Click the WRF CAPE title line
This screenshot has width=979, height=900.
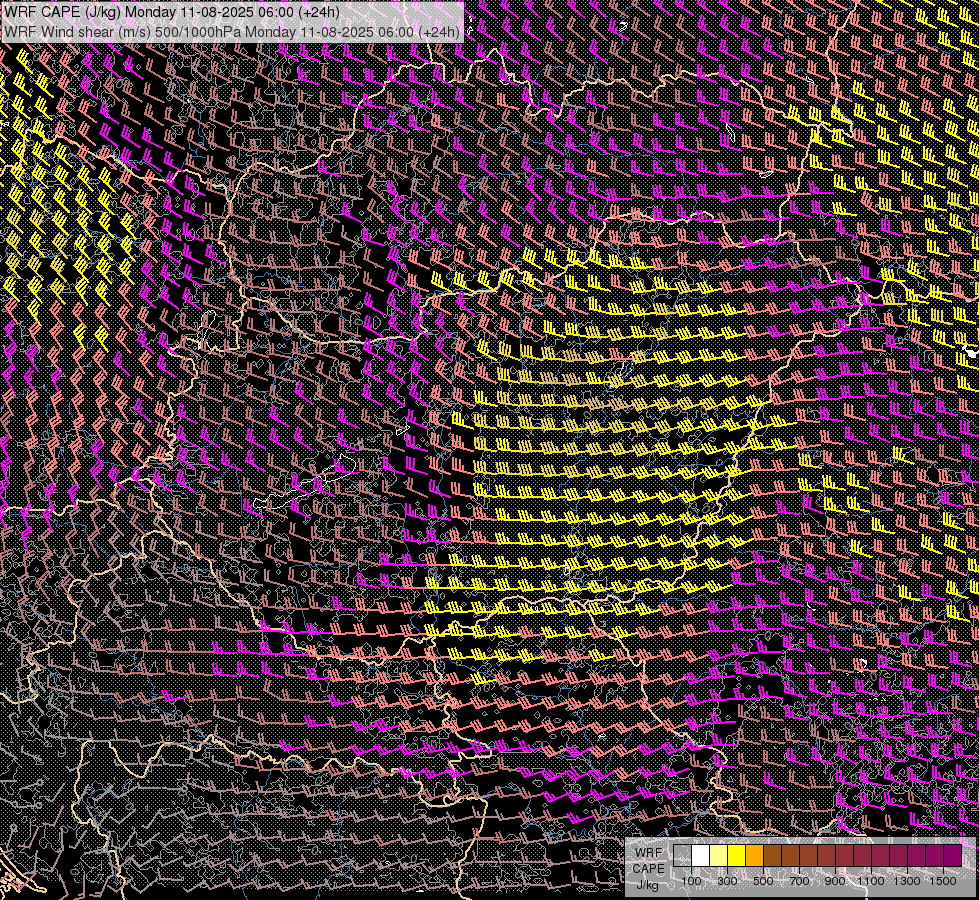[172, 12]
